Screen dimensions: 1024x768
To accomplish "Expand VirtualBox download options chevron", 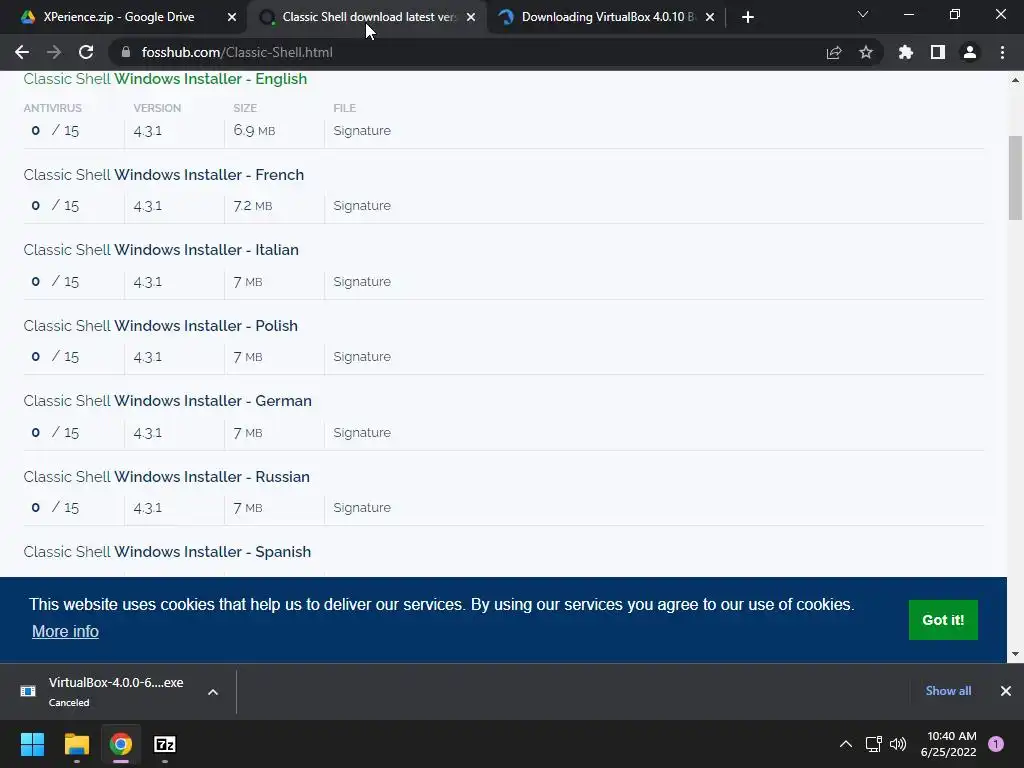I will pos(213,692).
